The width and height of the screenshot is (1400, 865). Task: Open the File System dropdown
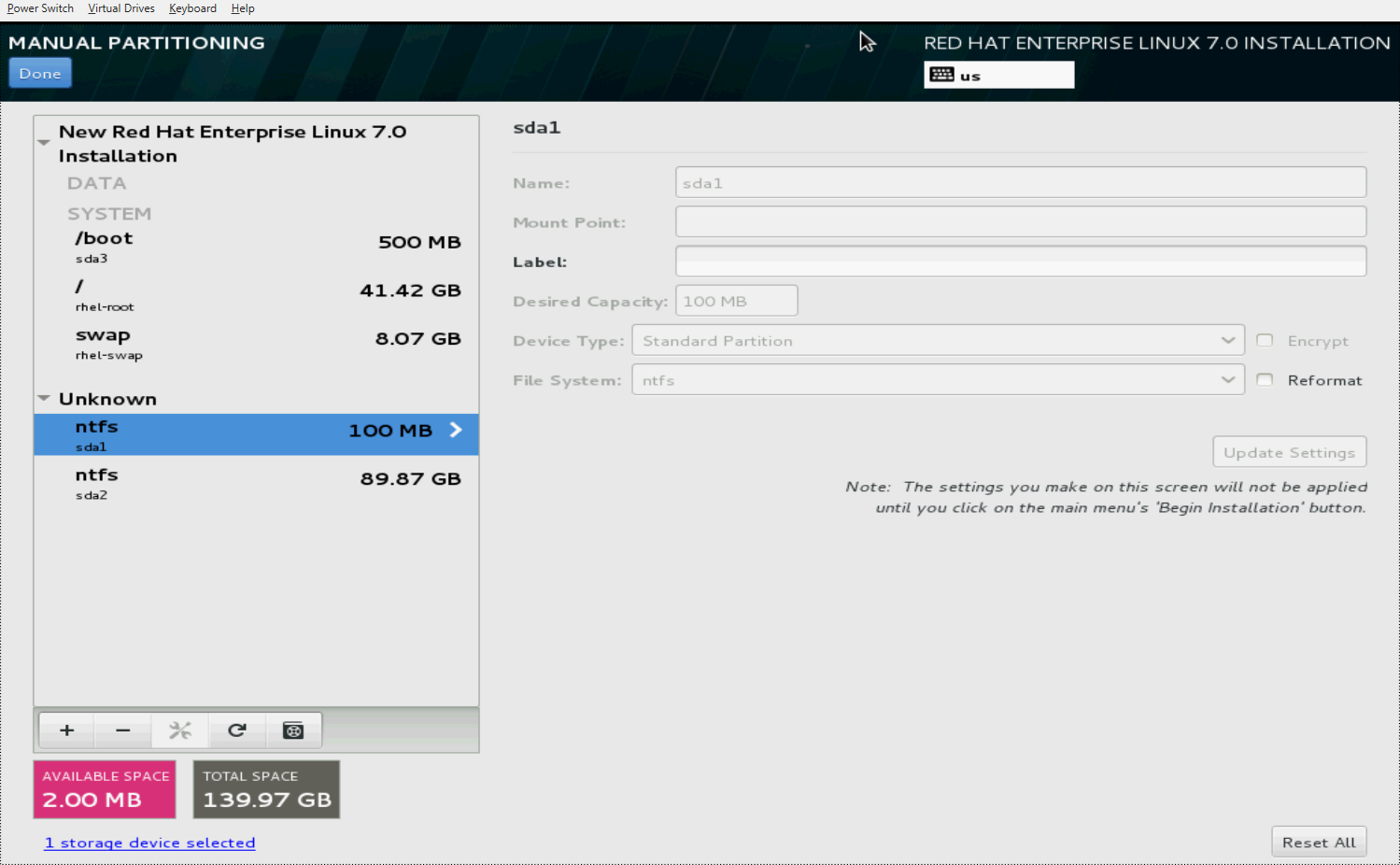(938, 380)
